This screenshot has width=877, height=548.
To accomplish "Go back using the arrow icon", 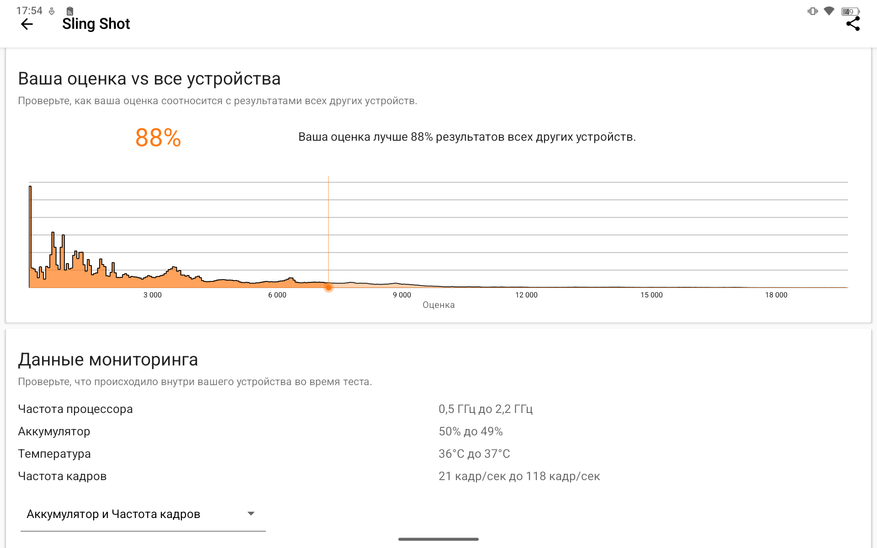I will 27,24.
